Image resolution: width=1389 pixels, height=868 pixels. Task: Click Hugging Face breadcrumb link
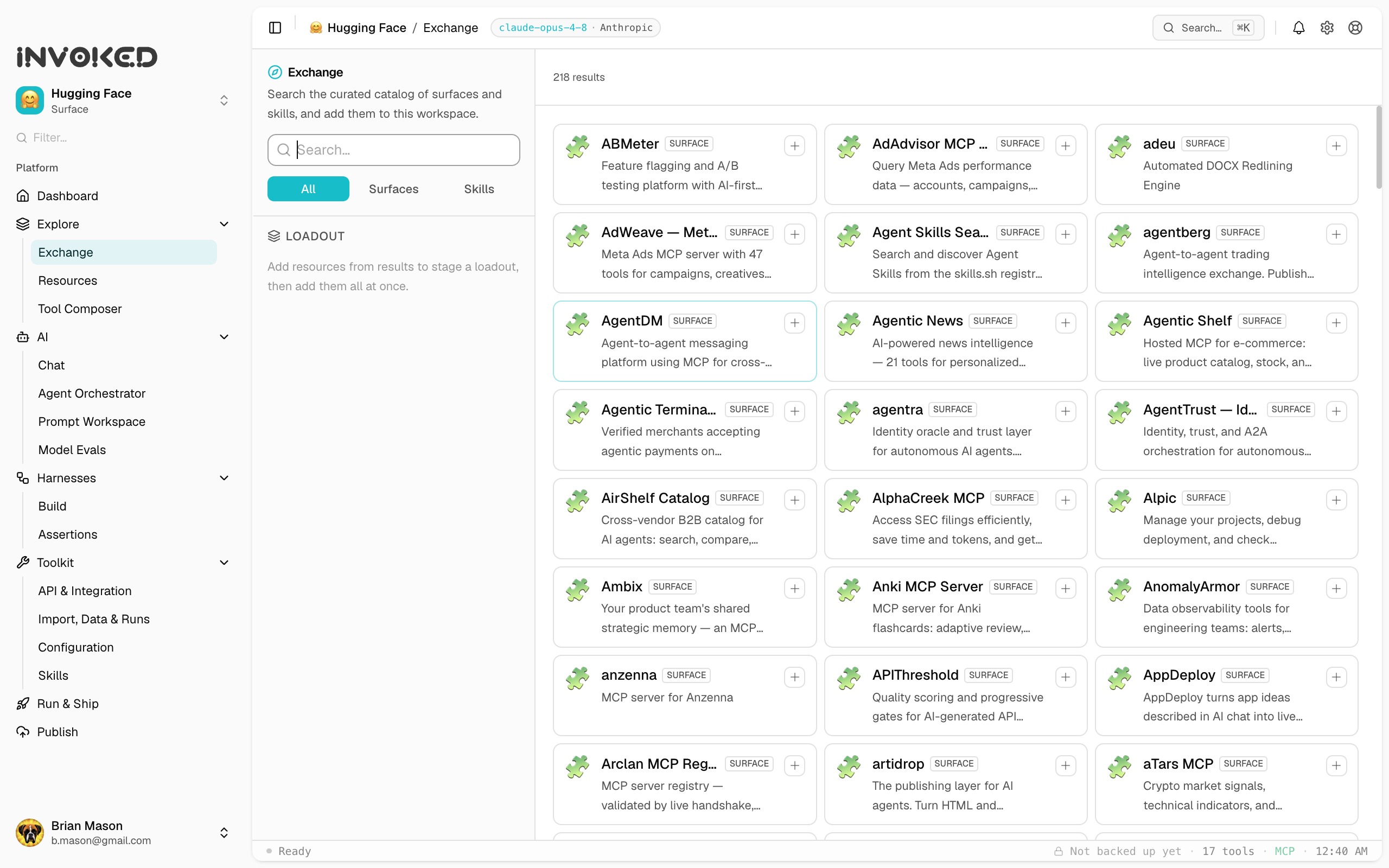pyautogui.click(x=366, y=28)
